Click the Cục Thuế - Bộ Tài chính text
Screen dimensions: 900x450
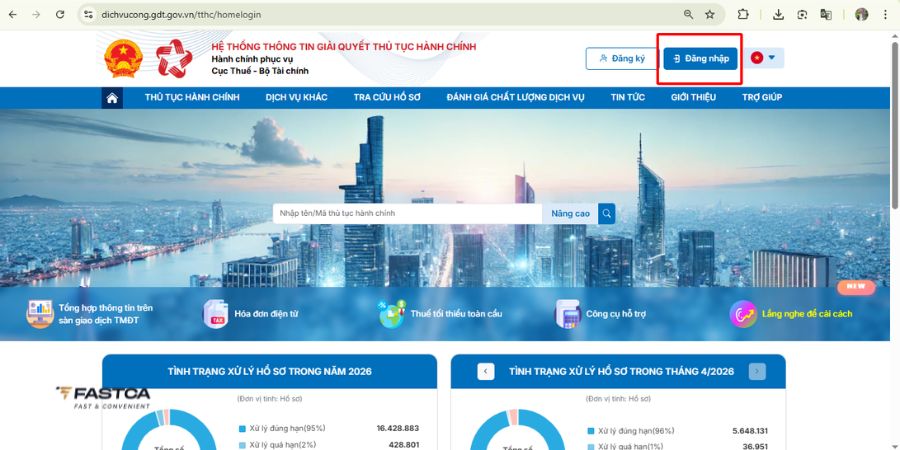pyautogui.click(x=260, y=71)
